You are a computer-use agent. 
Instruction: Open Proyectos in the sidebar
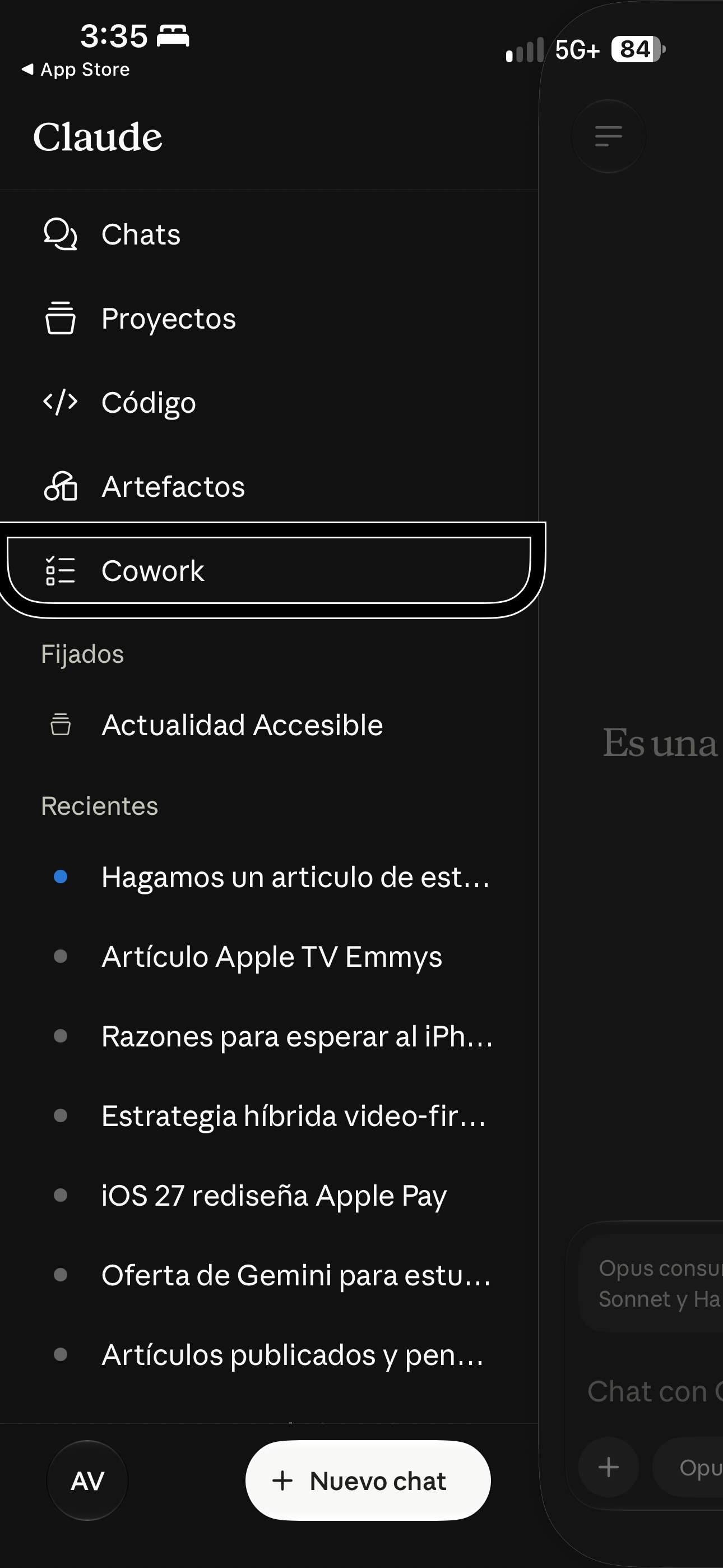pyautogui.click(x=269, y=319)
